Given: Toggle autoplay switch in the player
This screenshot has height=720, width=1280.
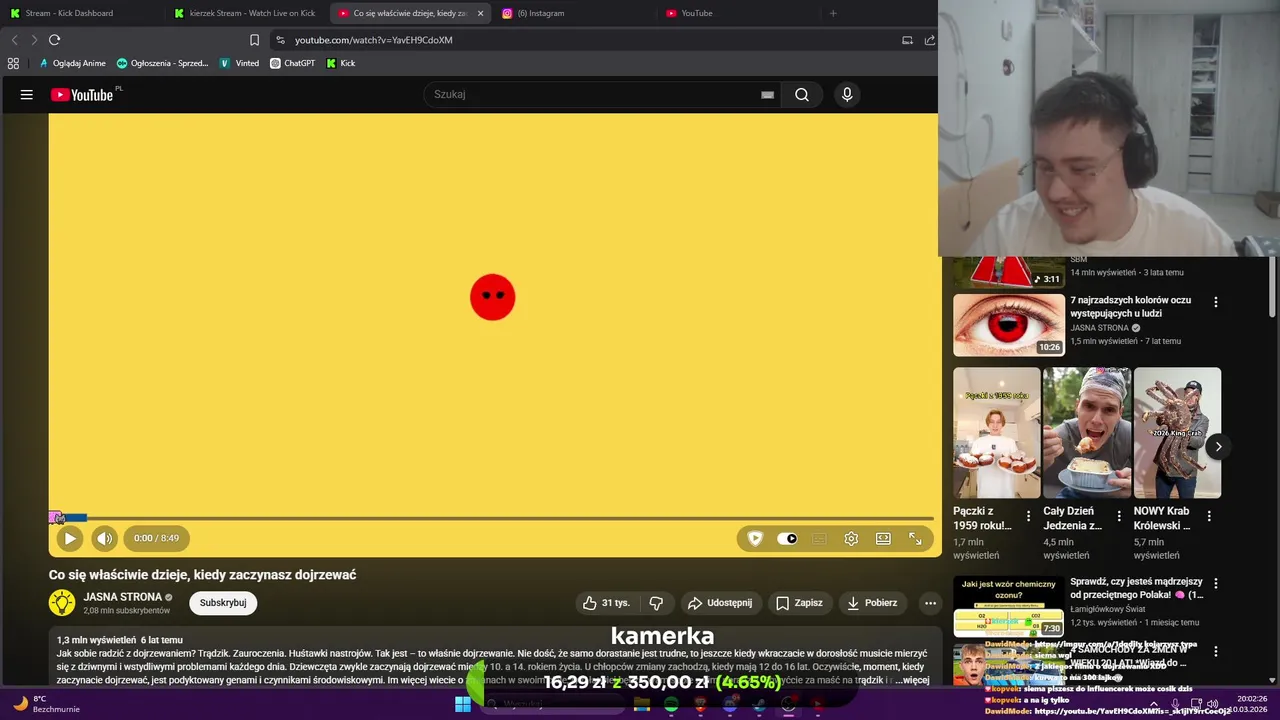Looking at the screenshot, I should click(x=787, y=538).
